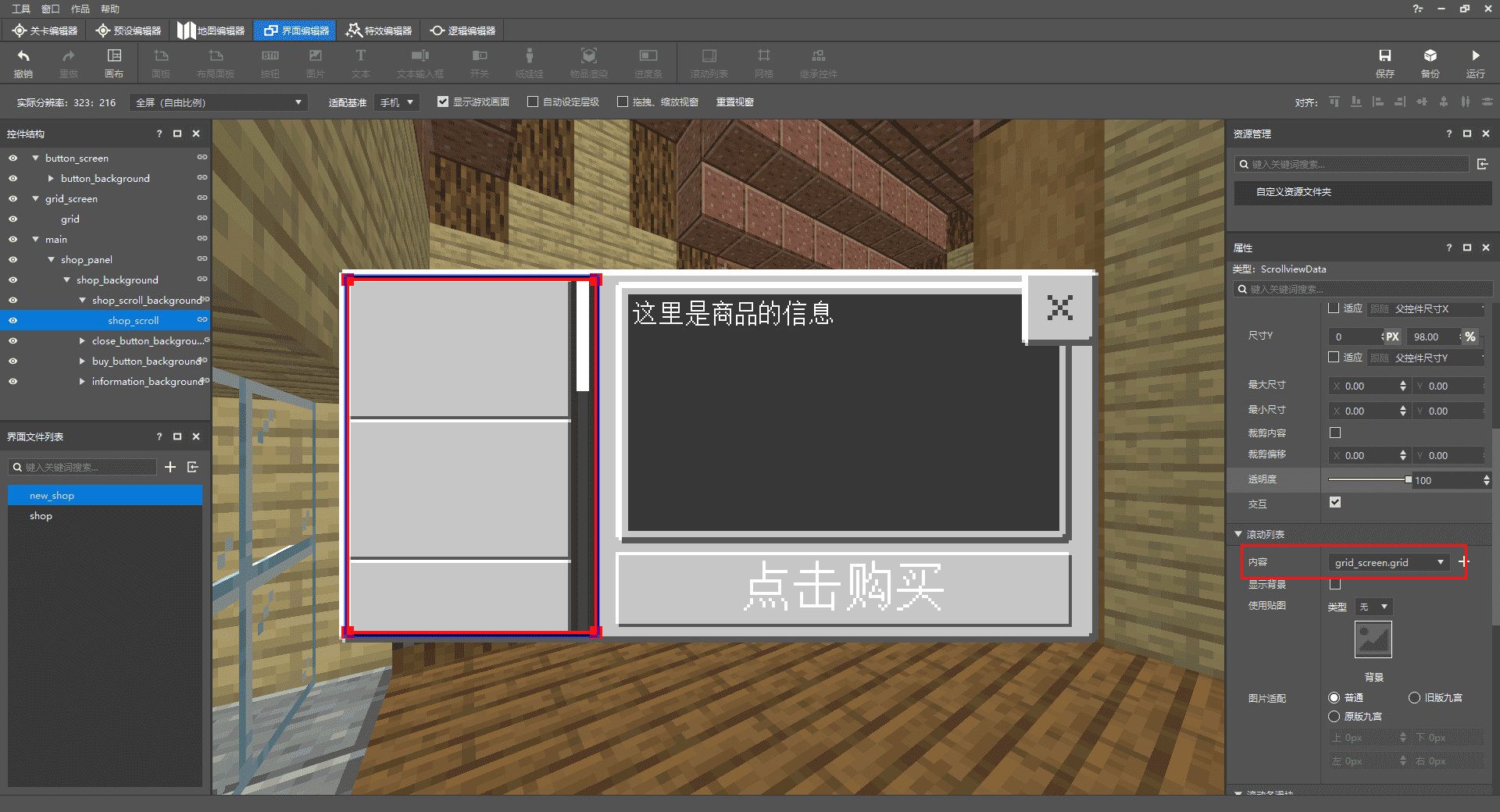Open the 手机 适配基准 dropdown
1500x812 pixels.
click(398, 102)
